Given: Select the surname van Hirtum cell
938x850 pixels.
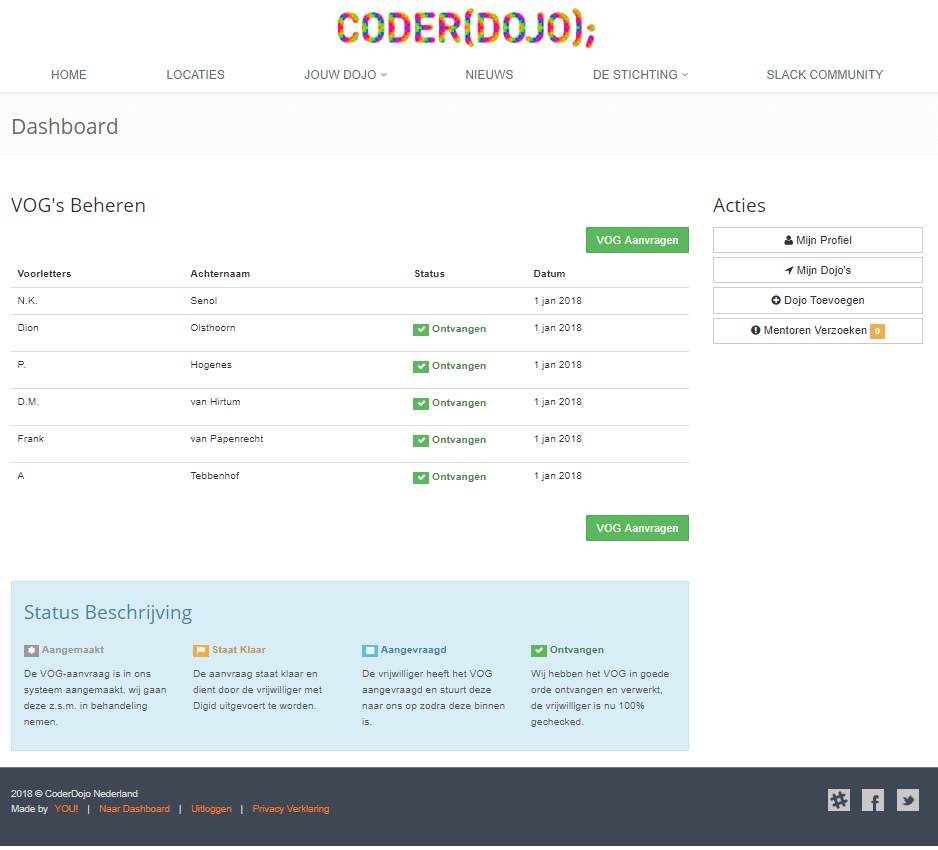Looking at the screenshot, I should click(x=215, y=402).
